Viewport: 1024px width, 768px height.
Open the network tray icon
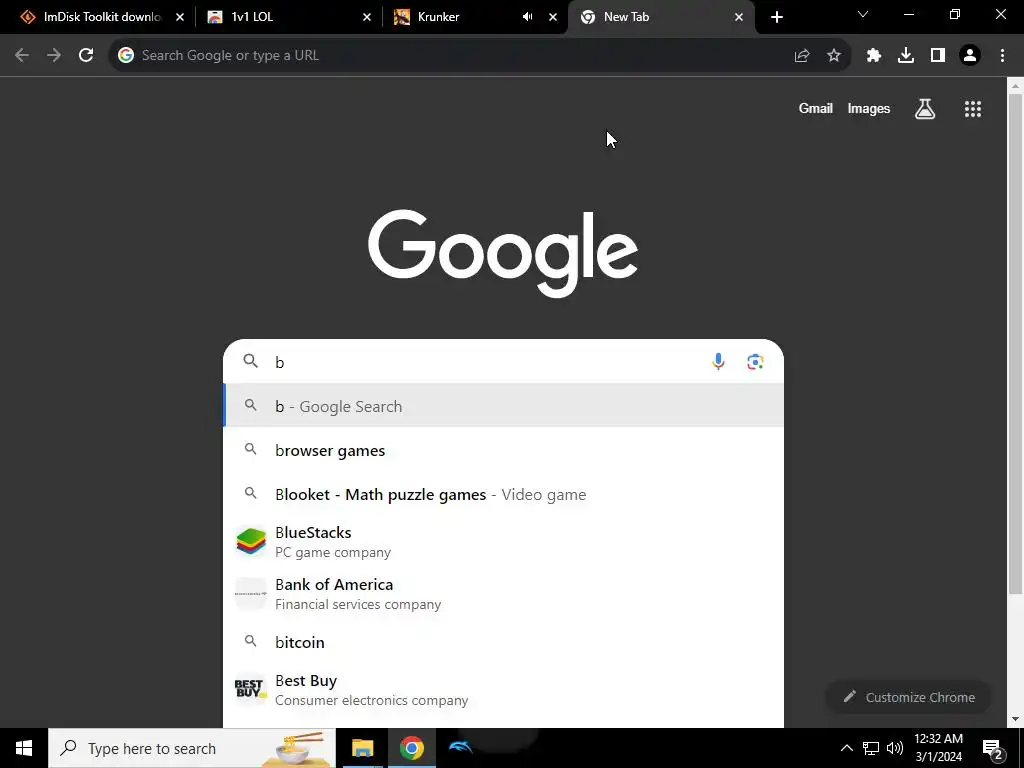(x=871, y=748)
